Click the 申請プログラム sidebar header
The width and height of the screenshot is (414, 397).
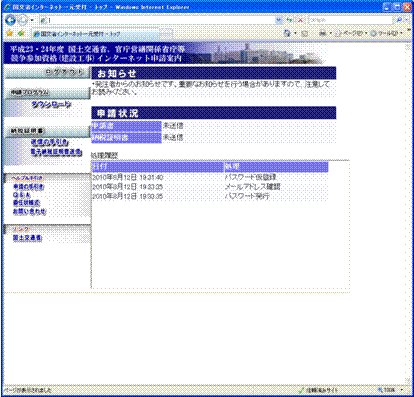click(x=47, y=93)
